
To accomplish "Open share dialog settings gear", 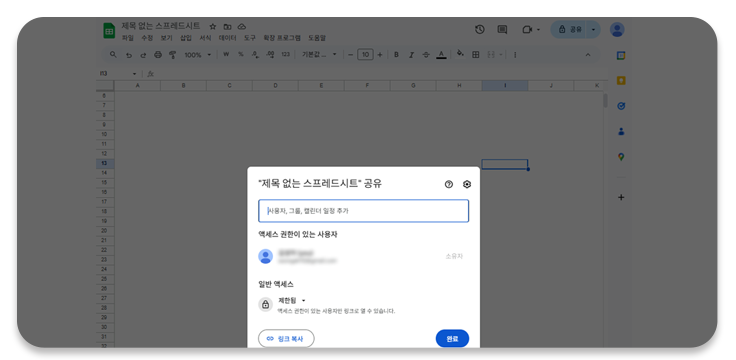I will (467, 184).
